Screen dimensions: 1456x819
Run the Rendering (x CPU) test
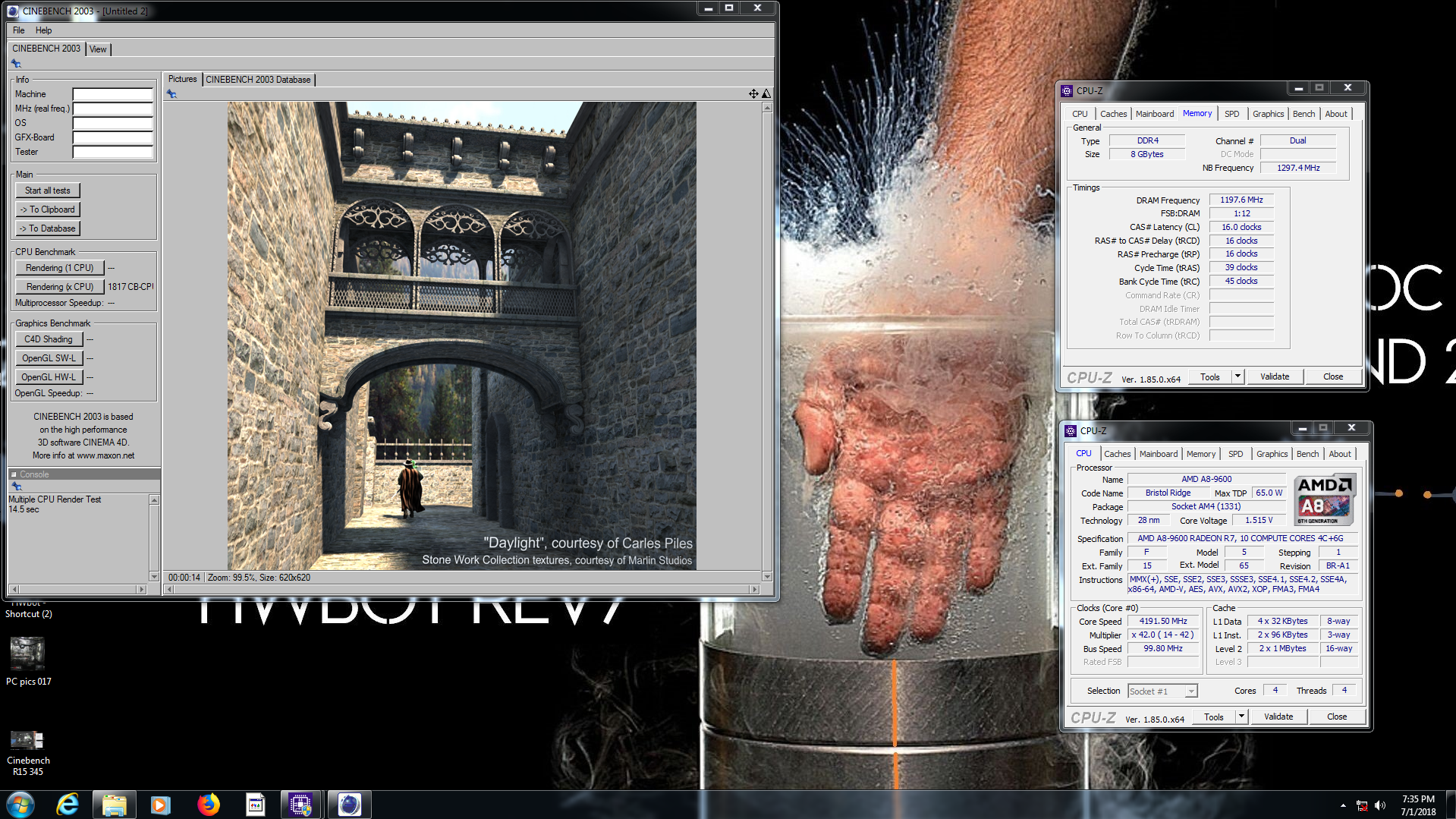(59, 287)
